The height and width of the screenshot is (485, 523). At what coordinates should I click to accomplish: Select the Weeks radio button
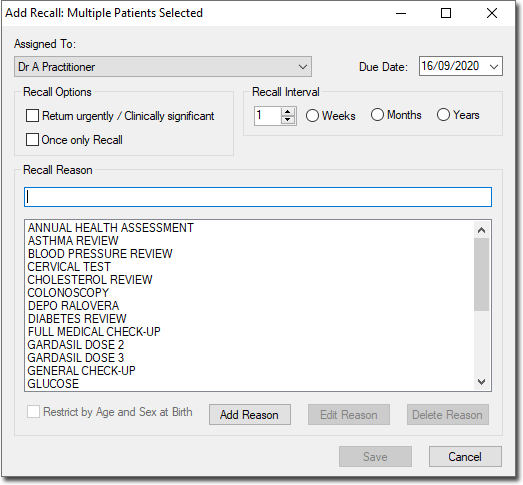coord(312,116)
